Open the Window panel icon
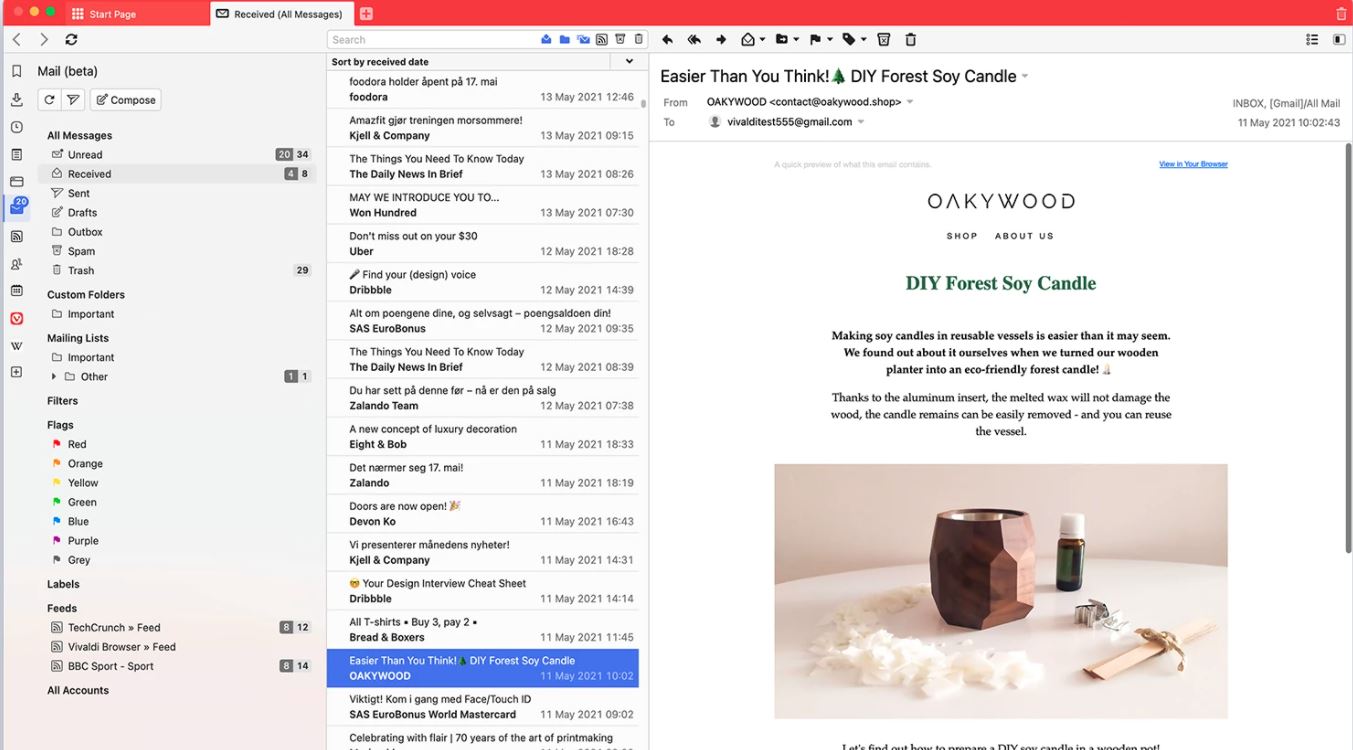Viewport: 1353px width, 750px height. (x=16, y=182)
